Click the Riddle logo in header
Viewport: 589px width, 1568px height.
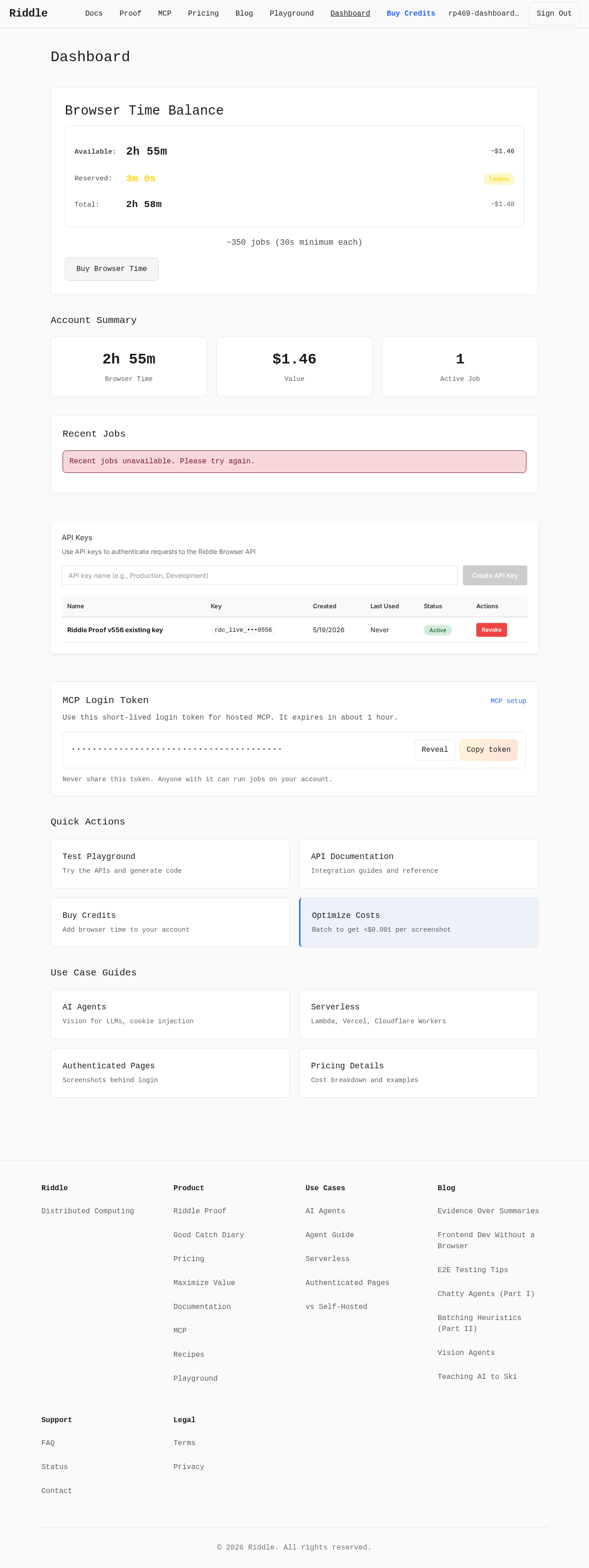click(x=28, y=13)
